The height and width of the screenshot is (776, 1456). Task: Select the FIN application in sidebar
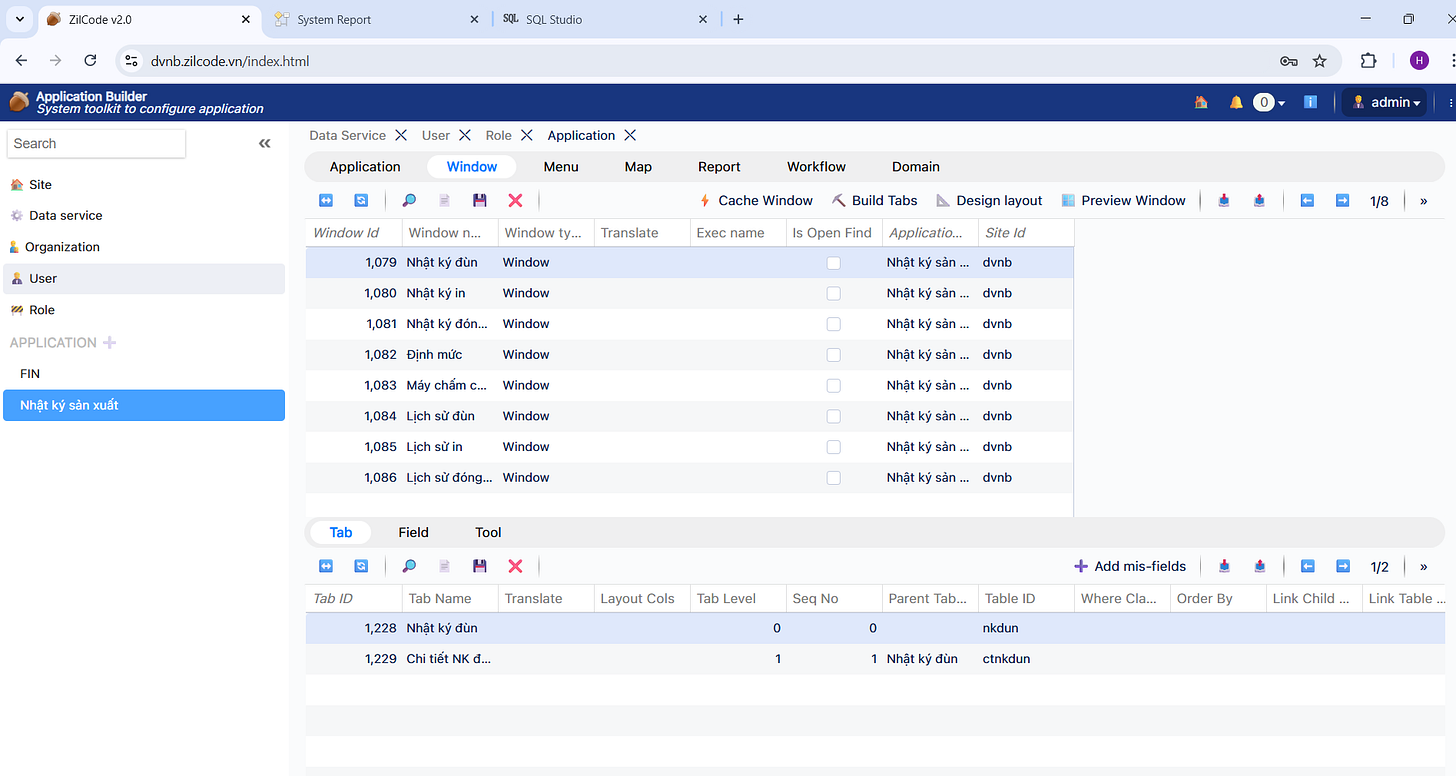144,374
